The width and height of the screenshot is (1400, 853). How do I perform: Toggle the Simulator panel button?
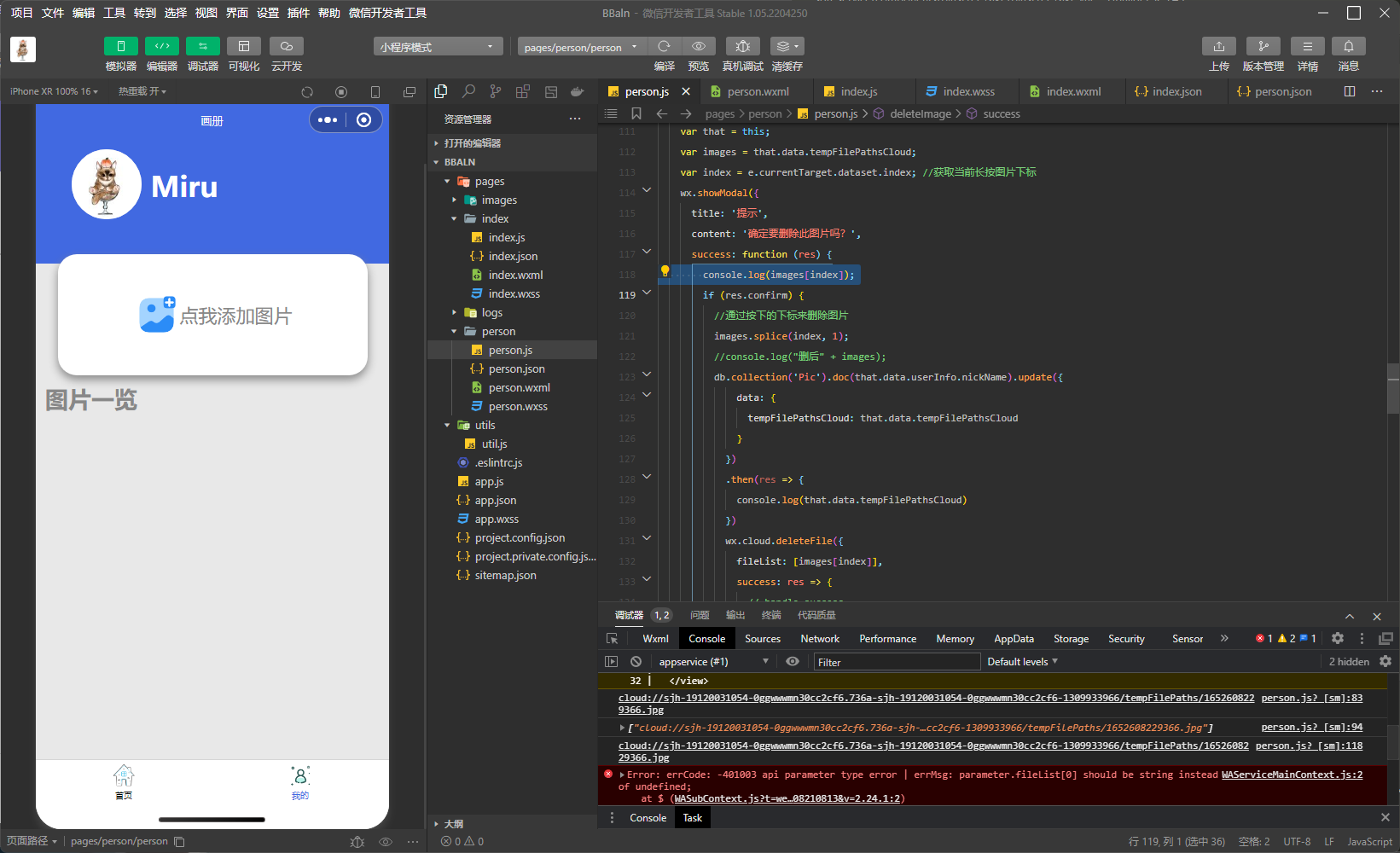(x=120, y=46)
